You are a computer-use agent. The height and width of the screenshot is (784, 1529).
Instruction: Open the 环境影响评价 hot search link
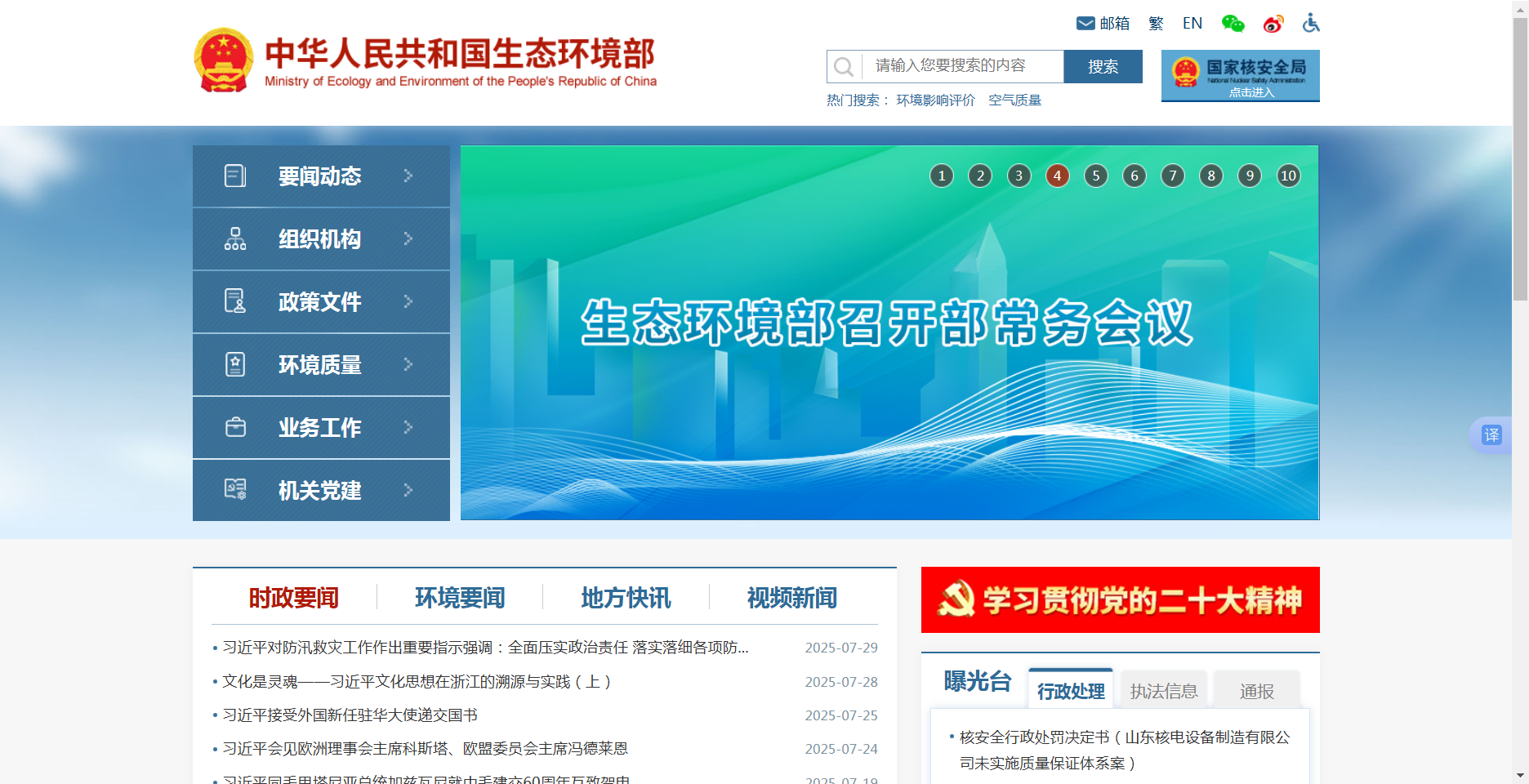tap(935, 100)
